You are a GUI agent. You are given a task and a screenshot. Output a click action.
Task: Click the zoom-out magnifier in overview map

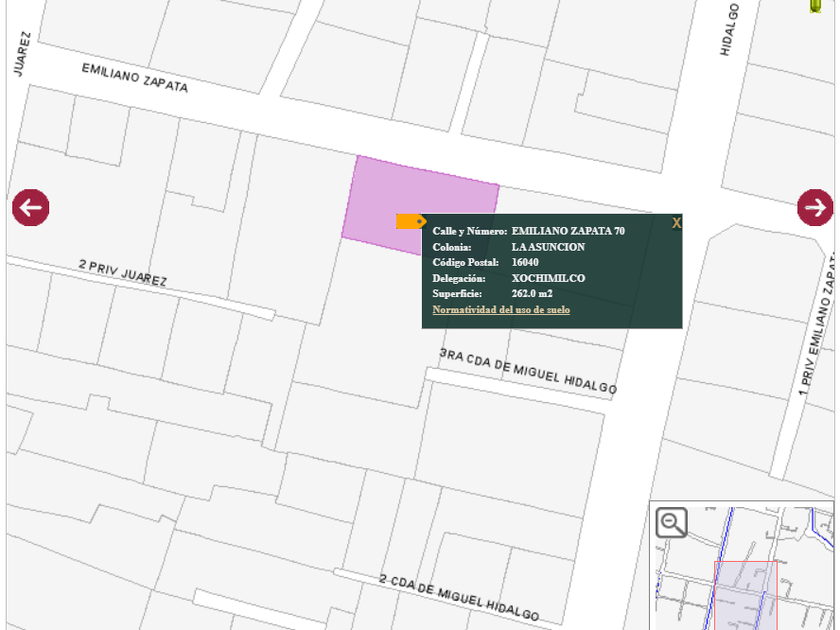[672, 522]
